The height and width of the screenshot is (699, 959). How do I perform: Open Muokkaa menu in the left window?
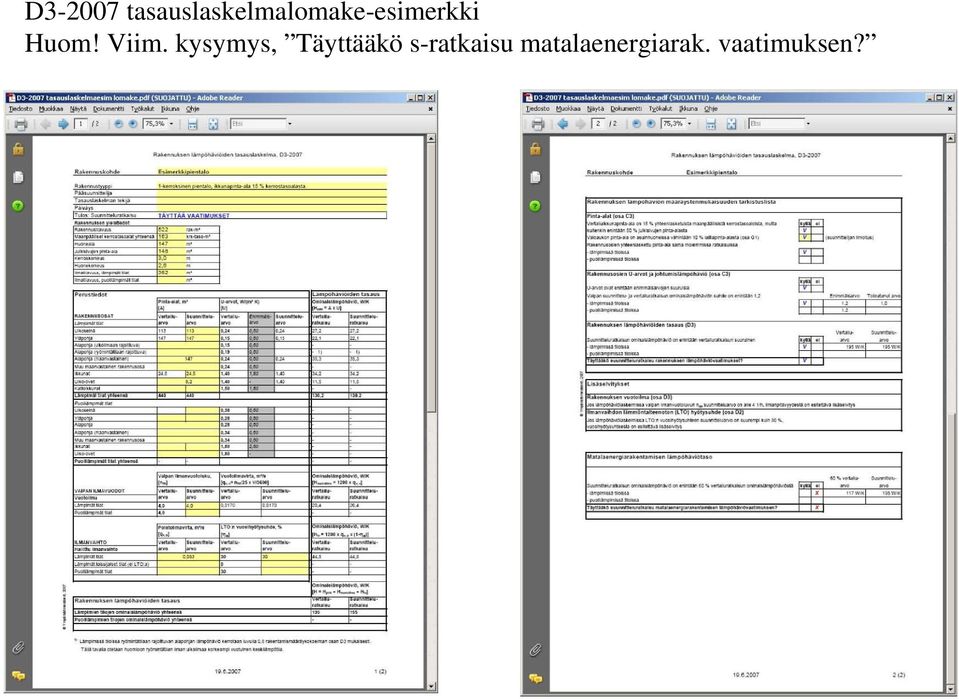coord(51,109)
